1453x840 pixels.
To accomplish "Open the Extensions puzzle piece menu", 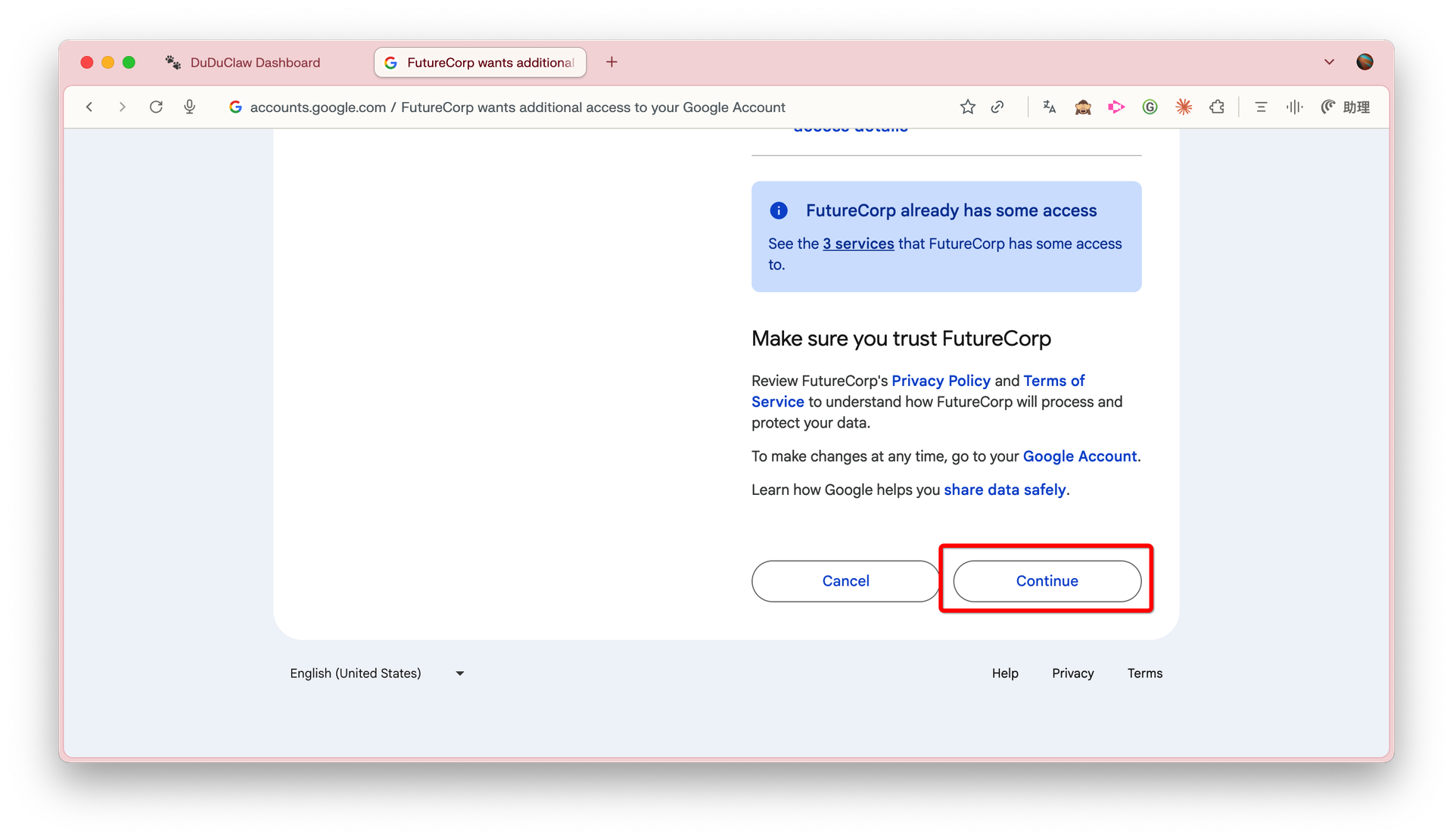I will 1217,107.
